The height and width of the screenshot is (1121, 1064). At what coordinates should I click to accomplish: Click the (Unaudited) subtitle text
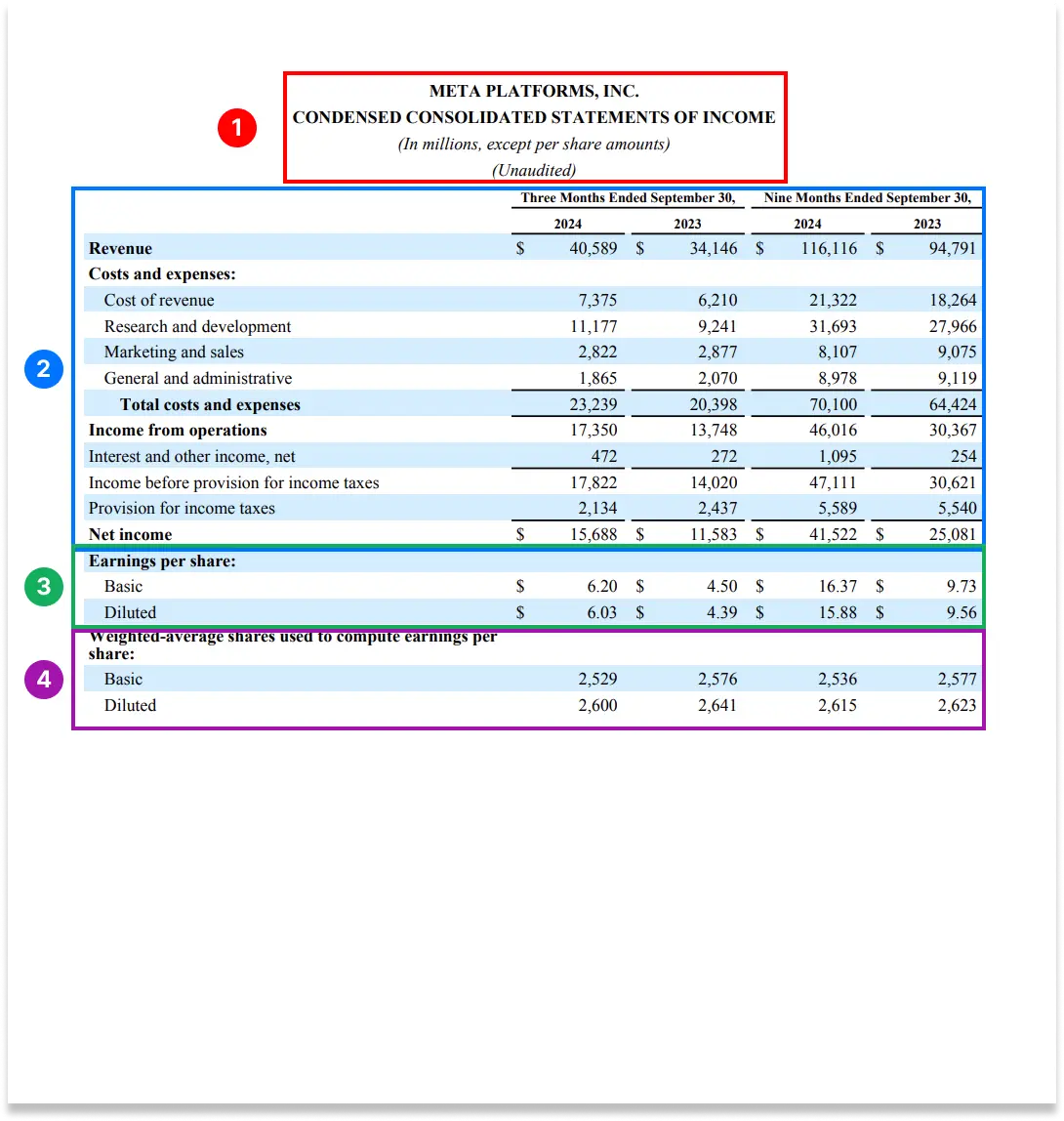pyautogui.click(x=534, y=170)
